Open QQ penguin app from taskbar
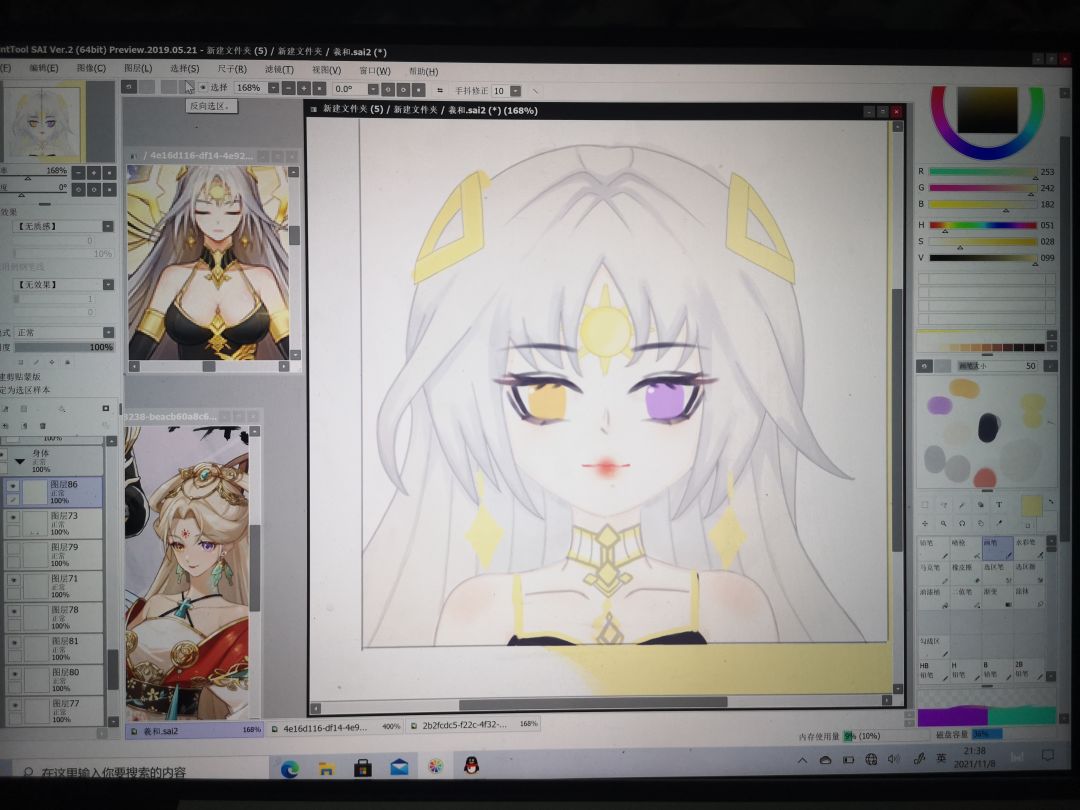The height and width of the screenshot is (810, 1080). coord(471,766)
